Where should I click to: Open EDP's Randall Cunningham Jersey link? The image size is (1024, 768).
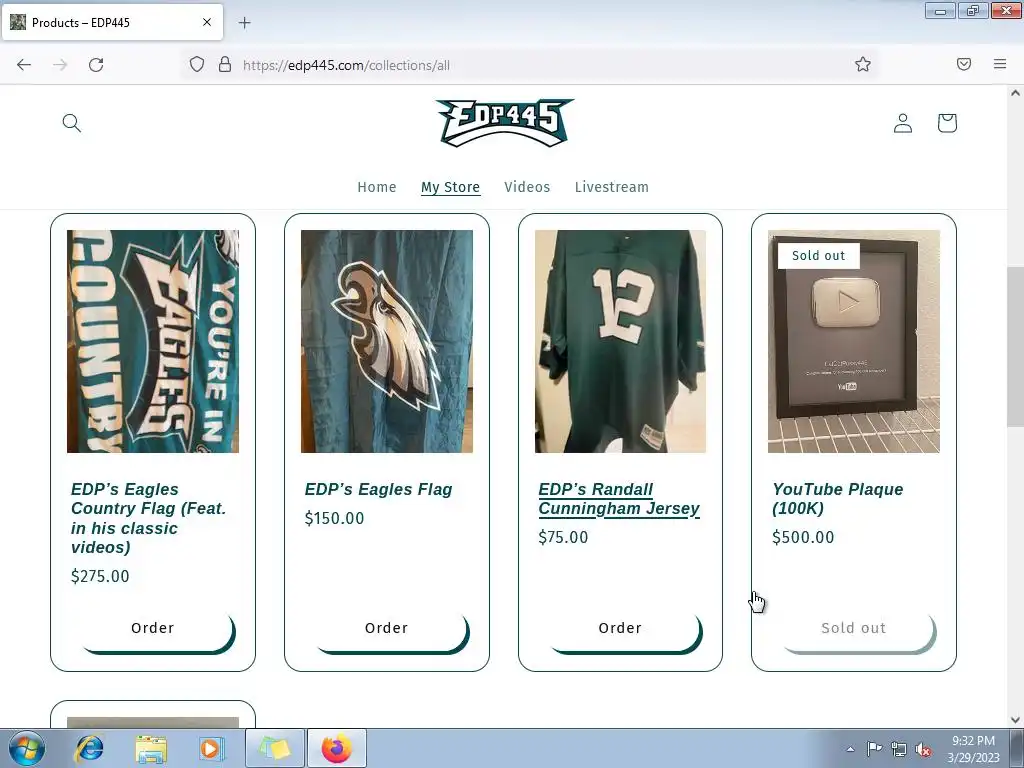pyautogui.click(x=618, y=499)
